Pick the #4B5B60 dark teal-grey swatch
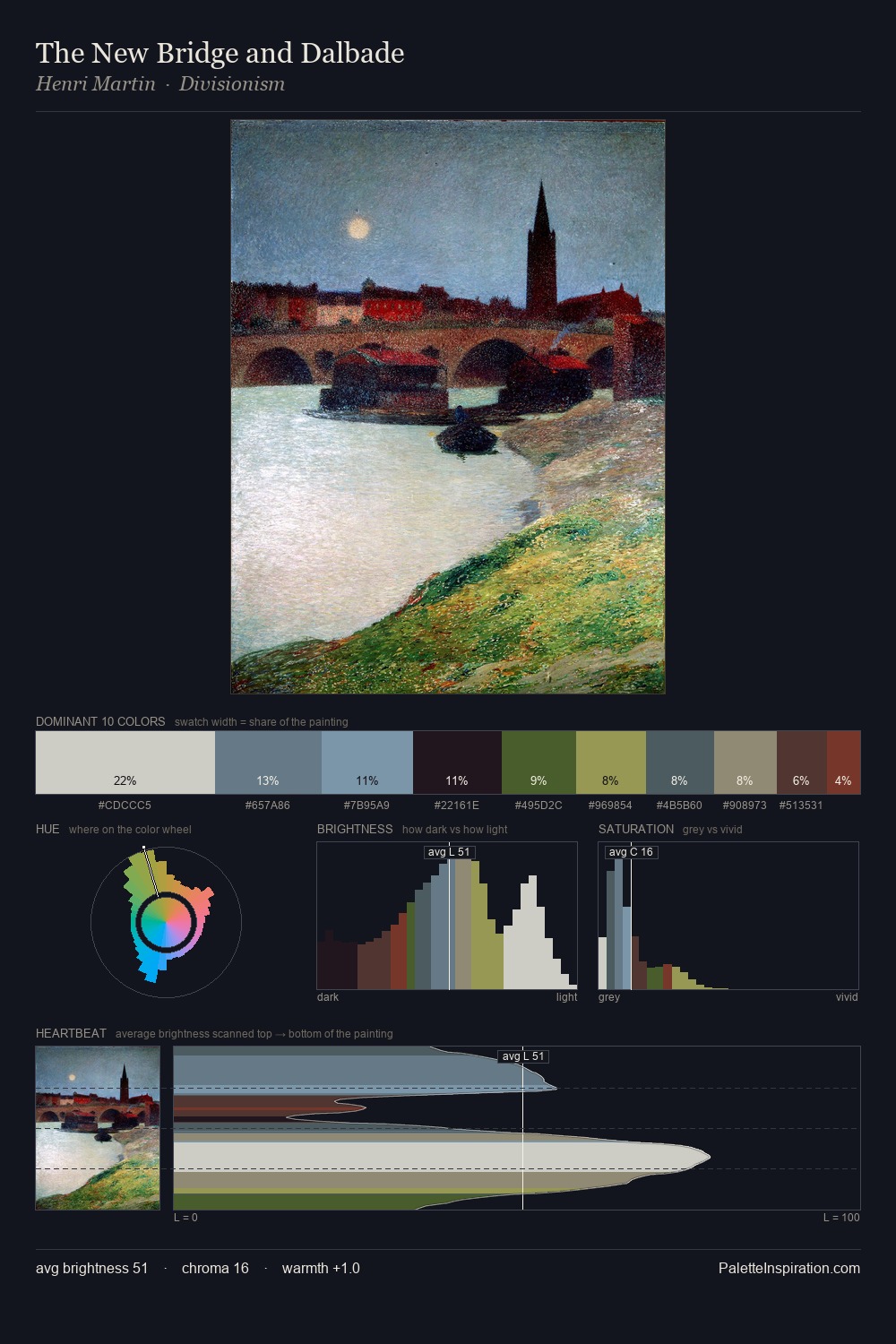 (680, 762)
